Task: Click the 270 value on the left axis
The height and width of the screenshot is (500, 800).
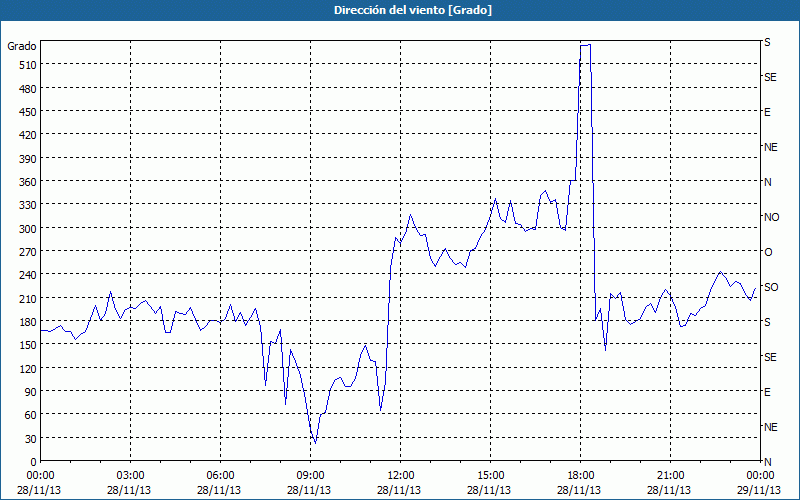Action: coord(28,252)
